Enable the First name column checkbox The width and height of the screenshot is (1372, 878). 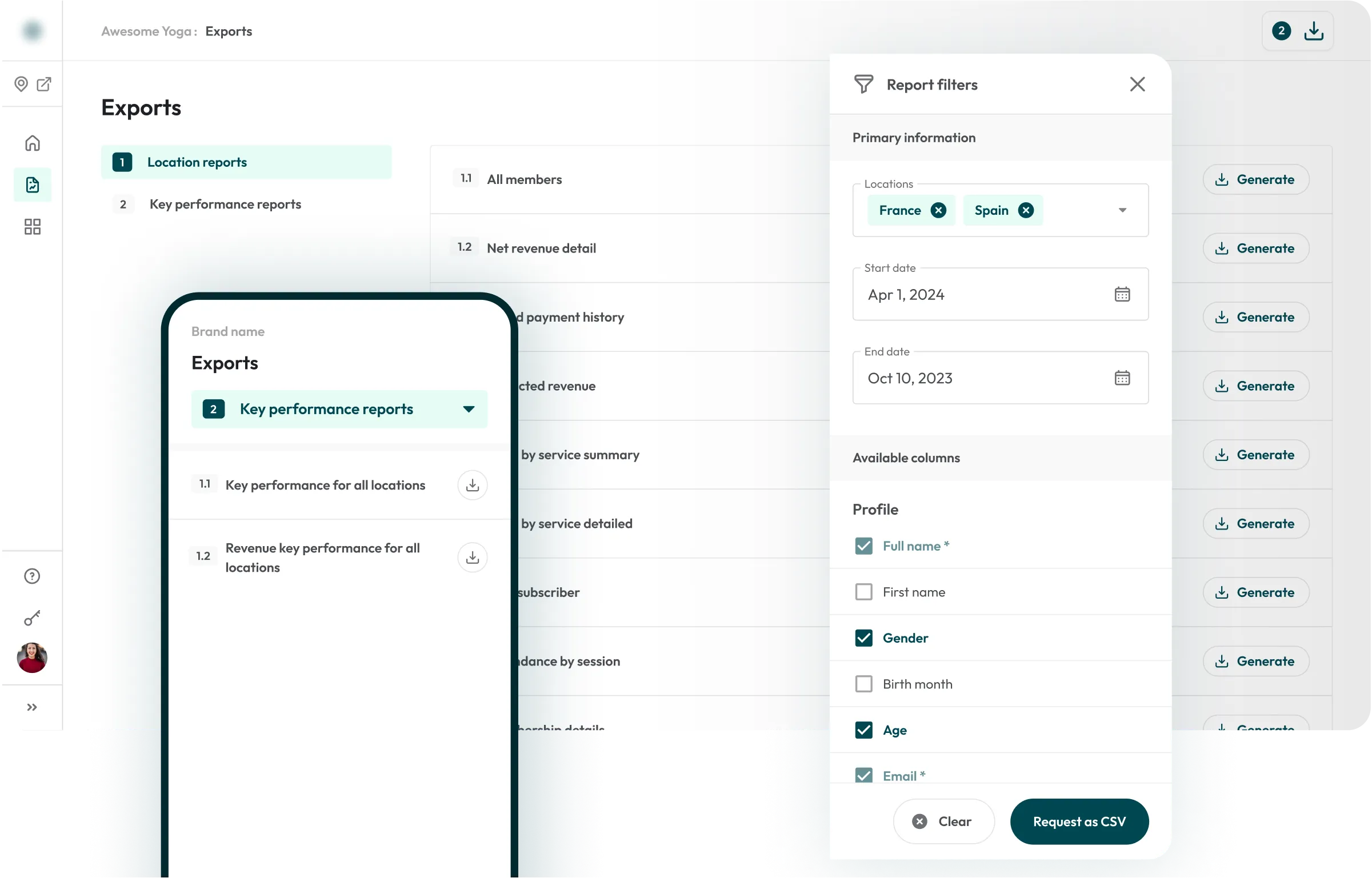coord(863,592)
